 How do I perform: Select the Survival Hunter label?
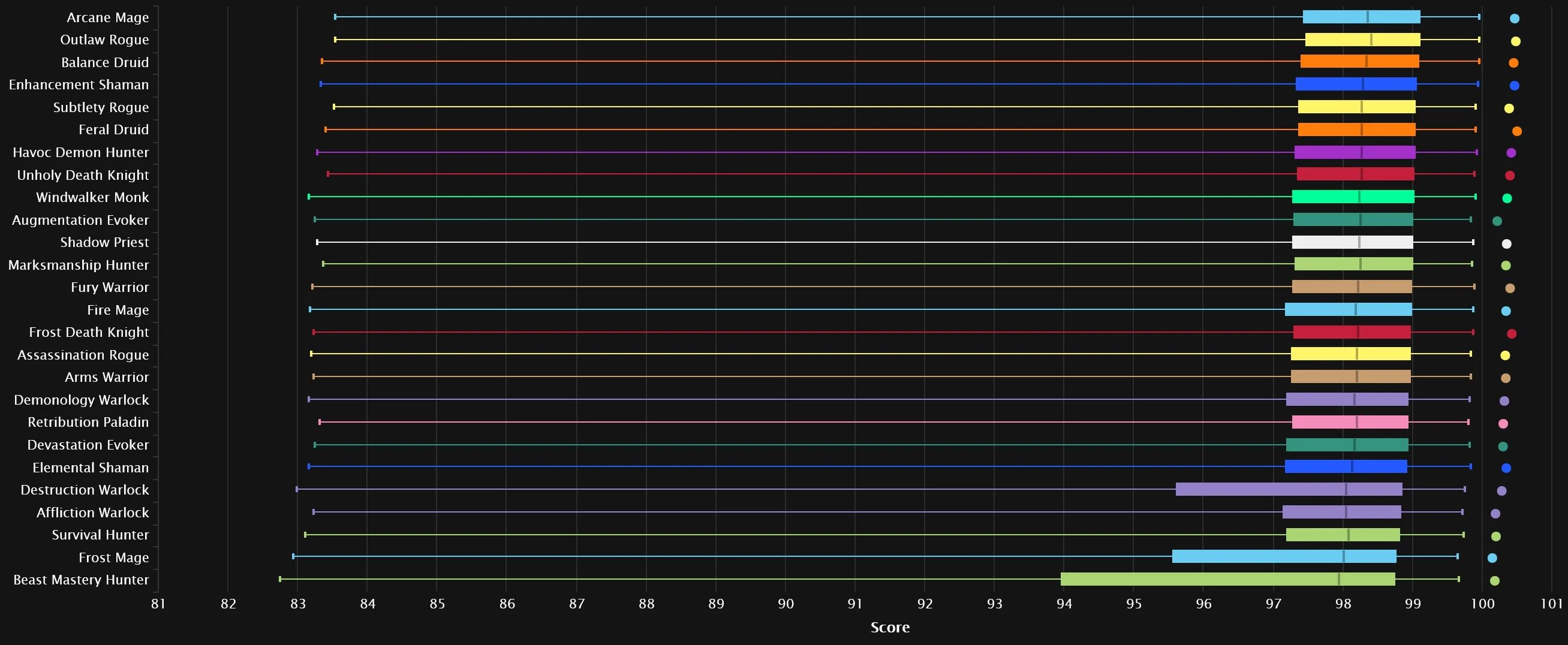100,535
